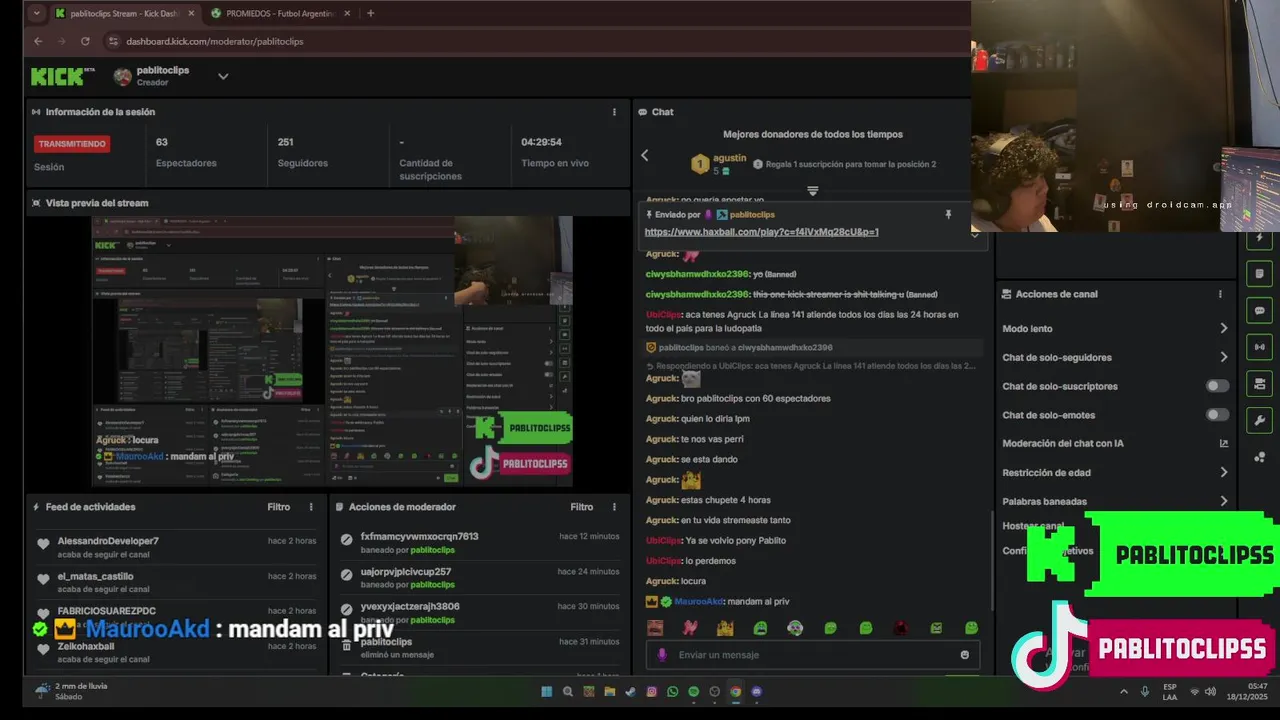This screenshot has width=1280, height=720.
Task: Expand Modo lento settings
Action: pyautogui.click(x=1223, y=328)
